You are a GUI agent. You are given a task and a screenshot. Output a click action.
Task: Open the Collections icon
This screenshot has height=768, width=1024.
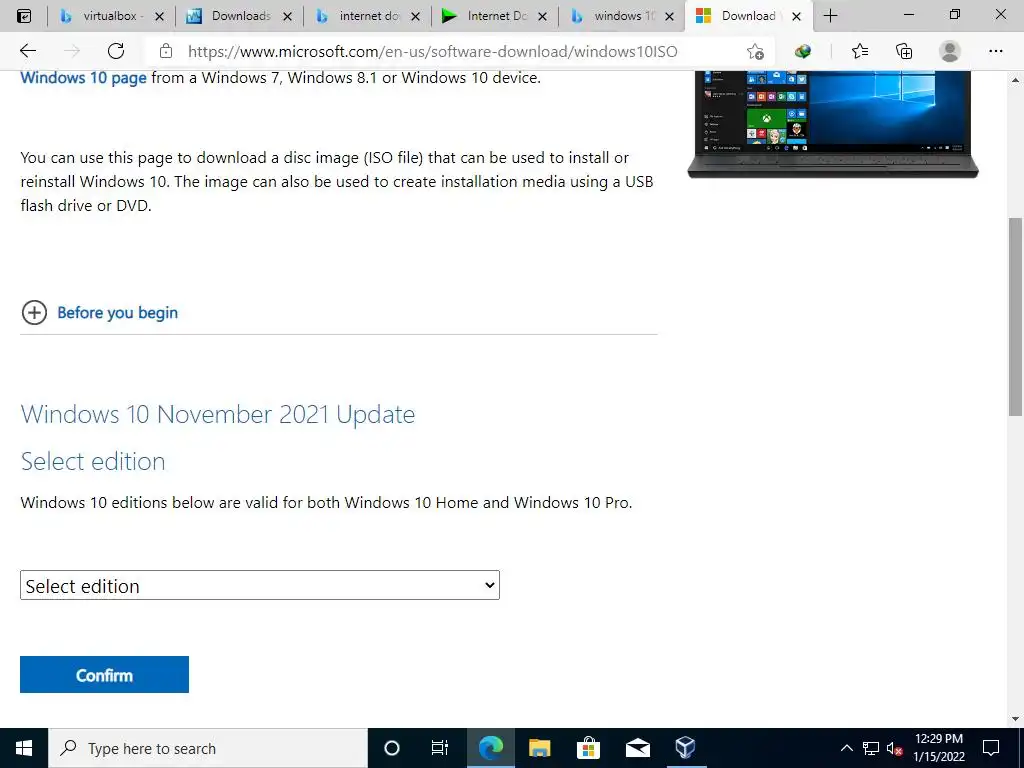tap(904, 51)
